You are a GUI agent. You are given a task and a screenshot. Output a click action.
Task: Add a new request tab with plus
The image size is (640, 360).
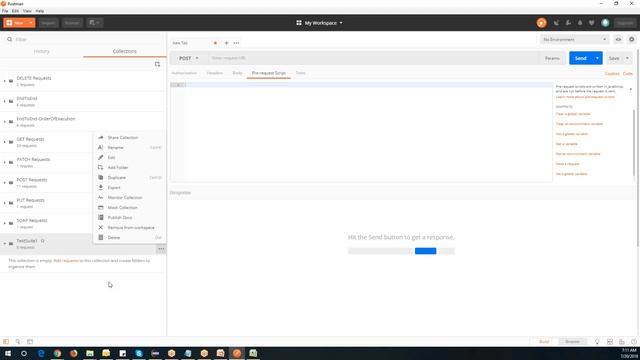coord(227,43)
